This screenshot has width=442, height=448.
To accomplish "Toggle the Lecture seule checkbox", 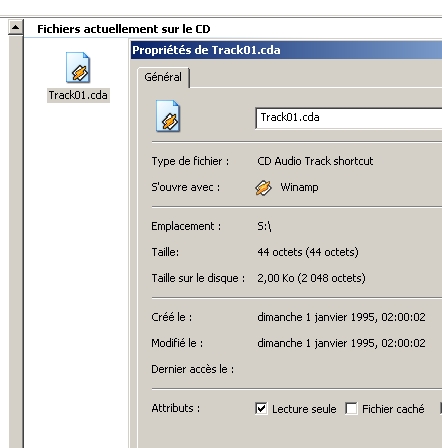I will click(261, 408).
